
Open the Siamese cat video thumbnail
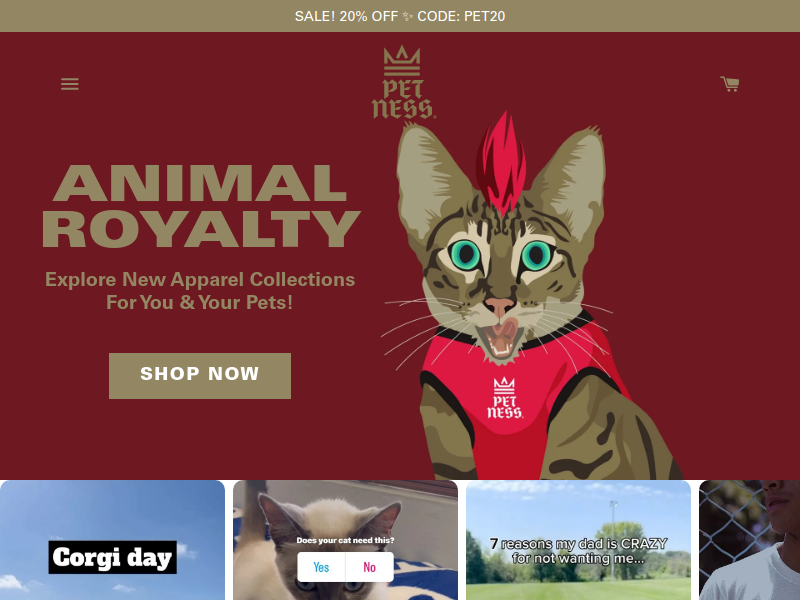pyautogui.click(x=345, y=540)
